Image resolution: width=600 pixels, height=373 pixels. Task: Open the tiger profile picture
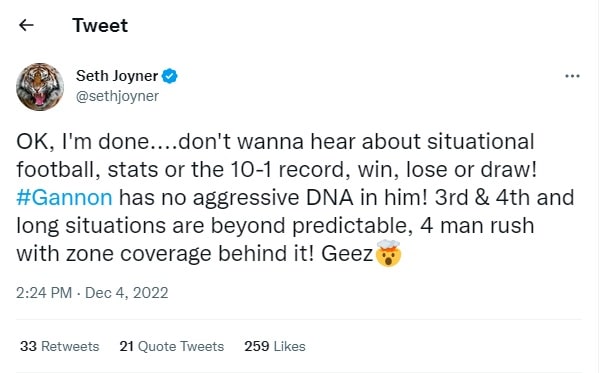click(x=40, y=87)
